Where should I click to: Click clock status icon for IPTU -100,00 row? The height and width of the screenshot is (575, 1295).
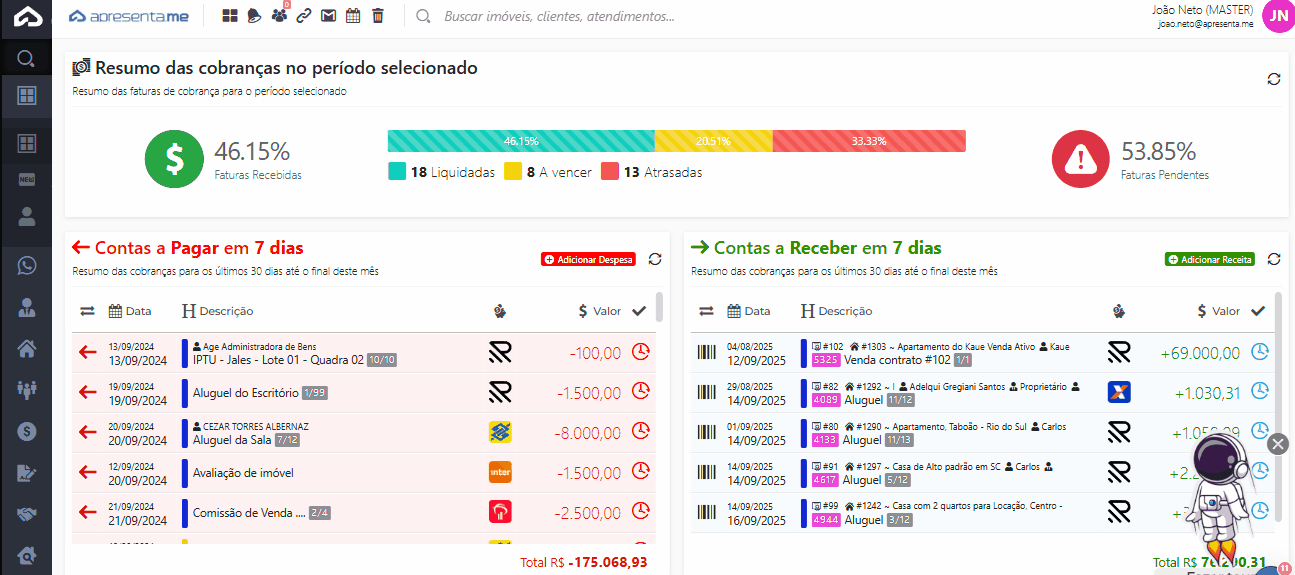(x=641, y=352)
